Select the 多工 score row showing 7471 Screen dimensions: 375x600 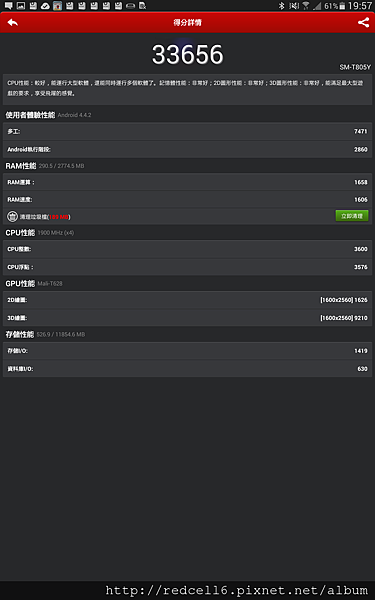point(188,131)
